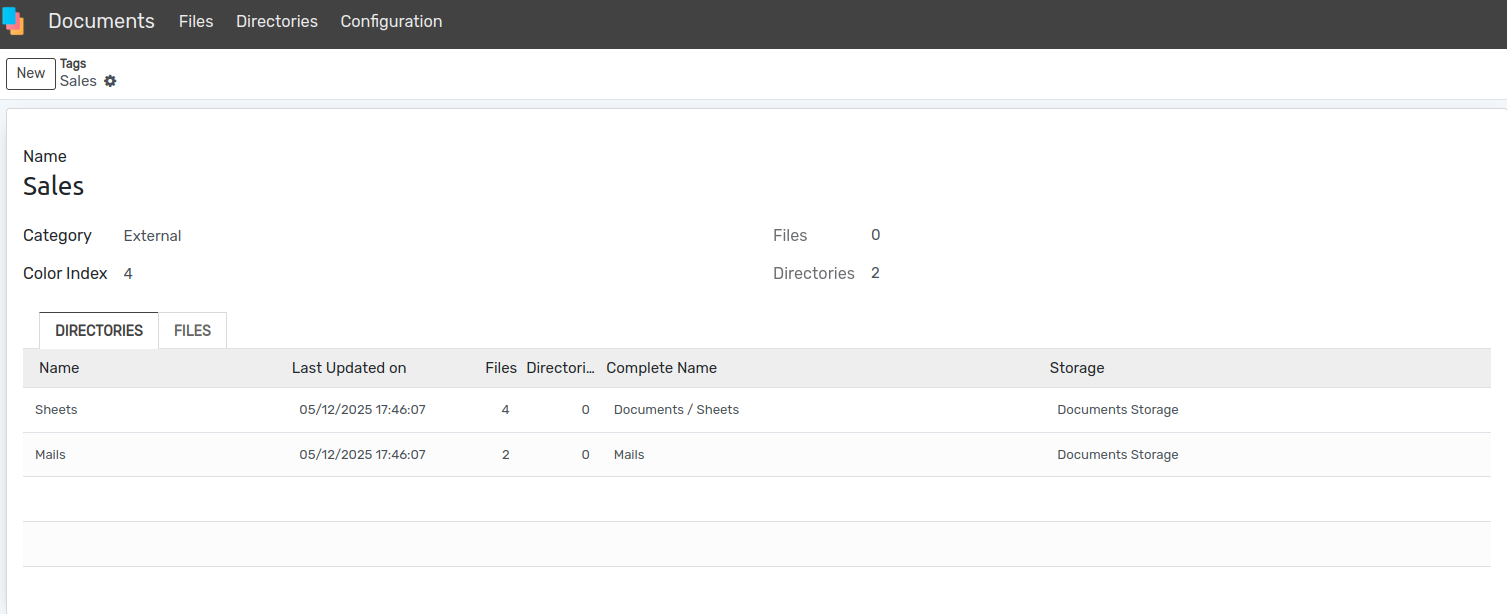Open the Sheets directory row
The height and width of the screenshot is (614, 1507).
click(x=756, y=410)
